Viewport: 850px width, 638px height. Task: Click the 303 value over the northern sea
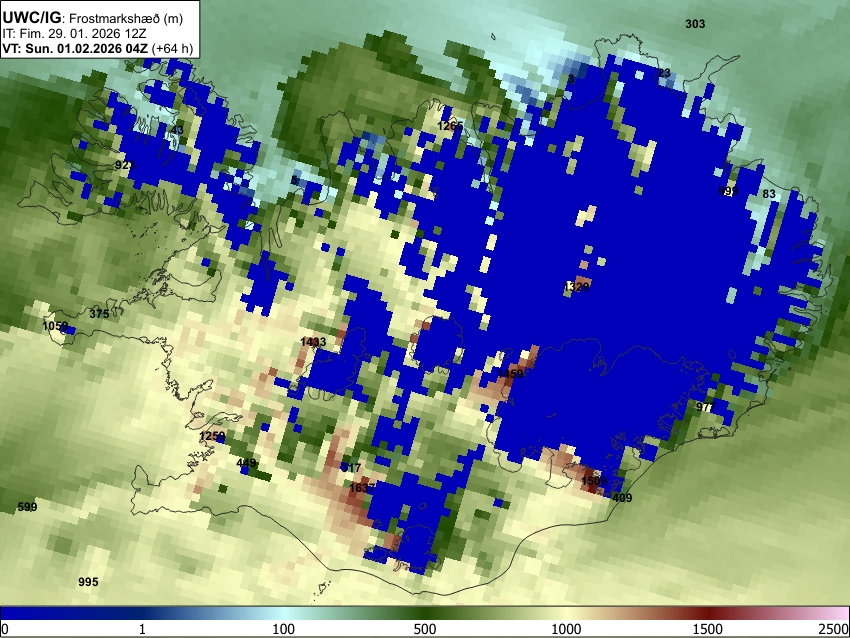point(695,24)
